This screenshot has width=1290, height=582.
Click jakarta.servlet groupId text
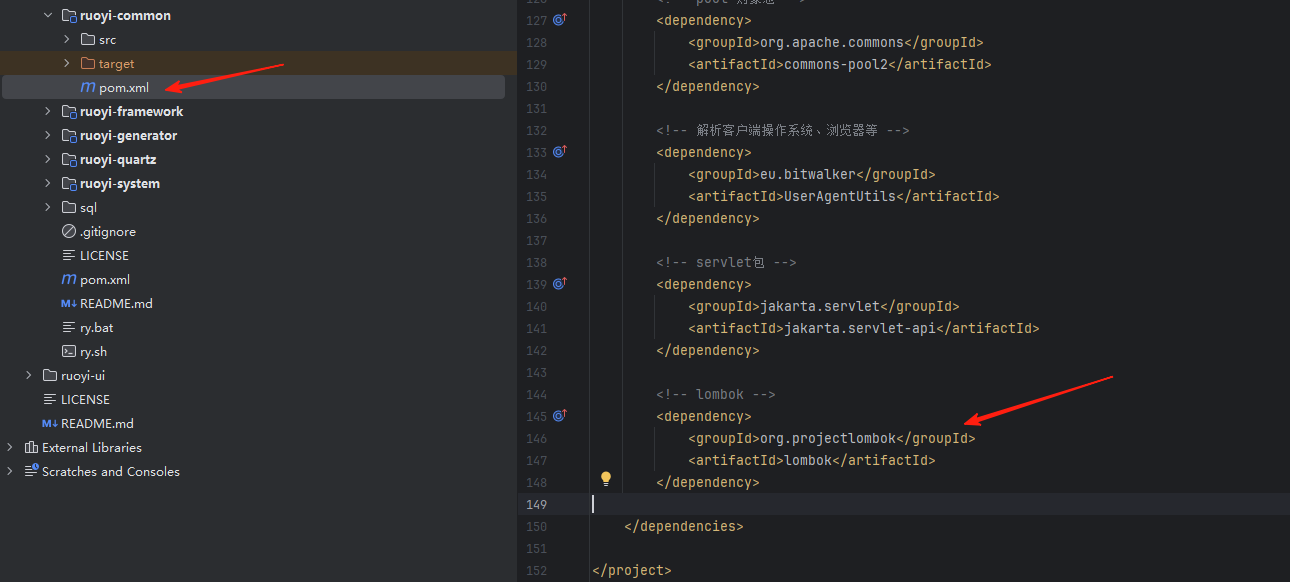click(820, 306)
